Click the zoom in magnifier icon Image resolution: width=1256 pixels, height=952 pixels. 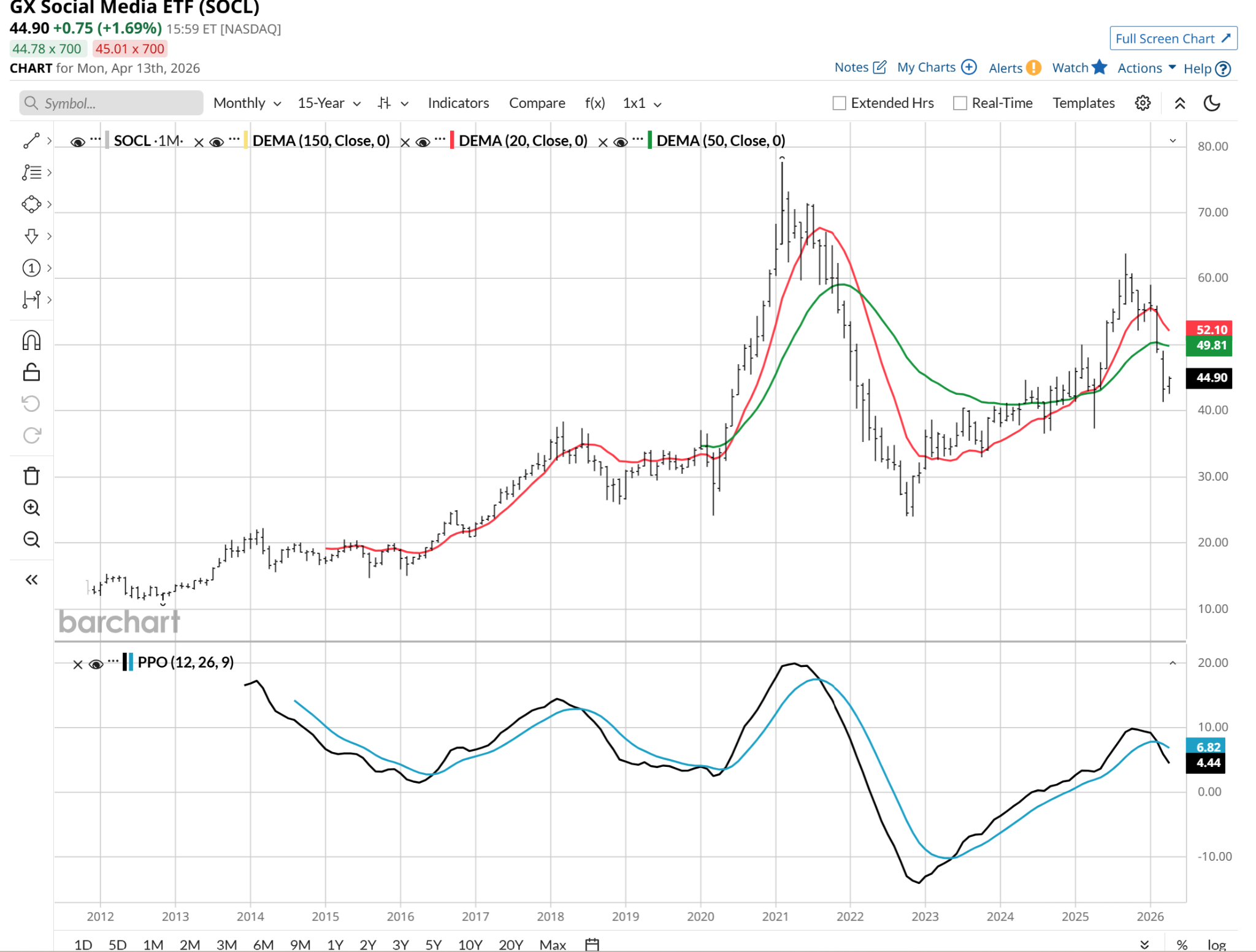[31, 508]
